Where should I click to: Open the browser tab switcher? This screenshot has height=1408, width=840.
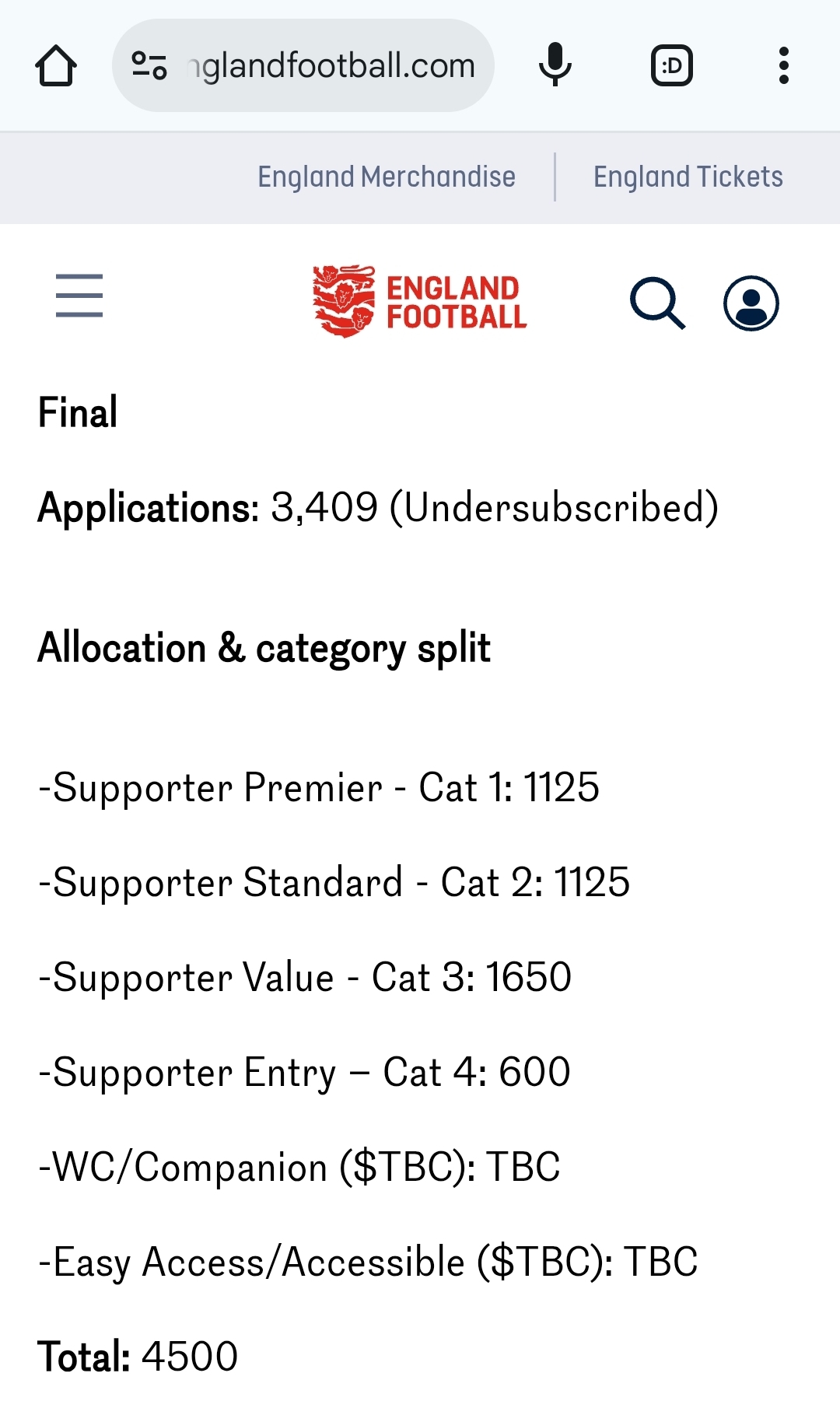671,66
